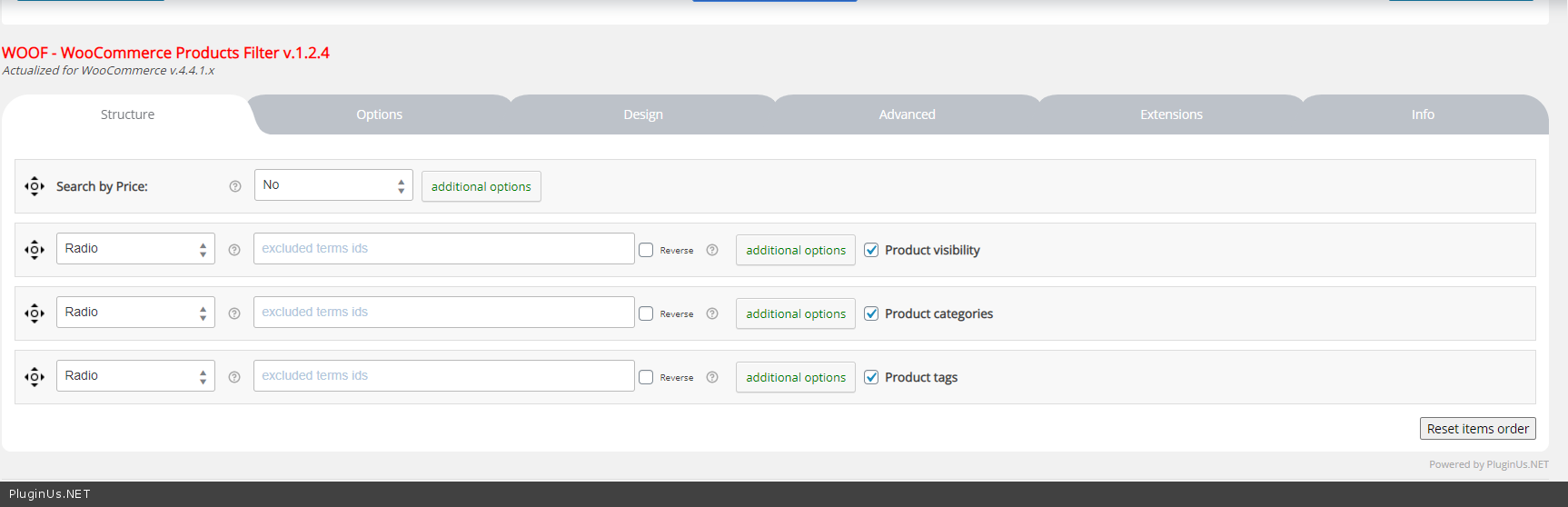The image size is (1568, 507).
Task: Enable Reverse for Product categories
Action: [646, 313]
